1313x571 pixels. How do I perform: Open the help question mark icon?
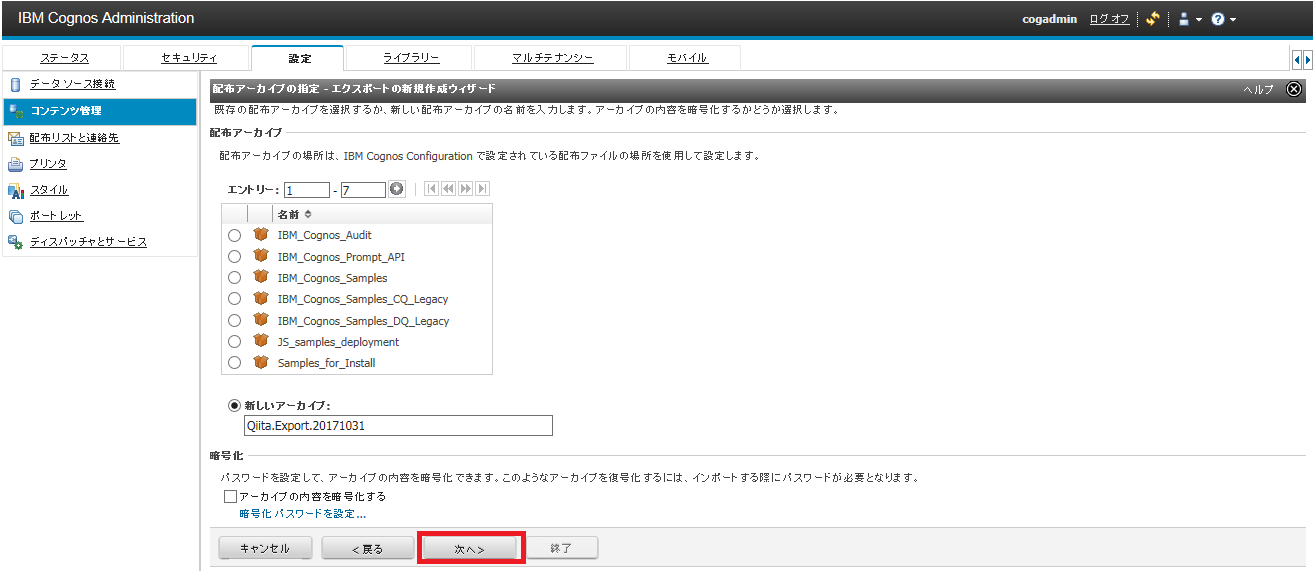(x=1217, y=19)
